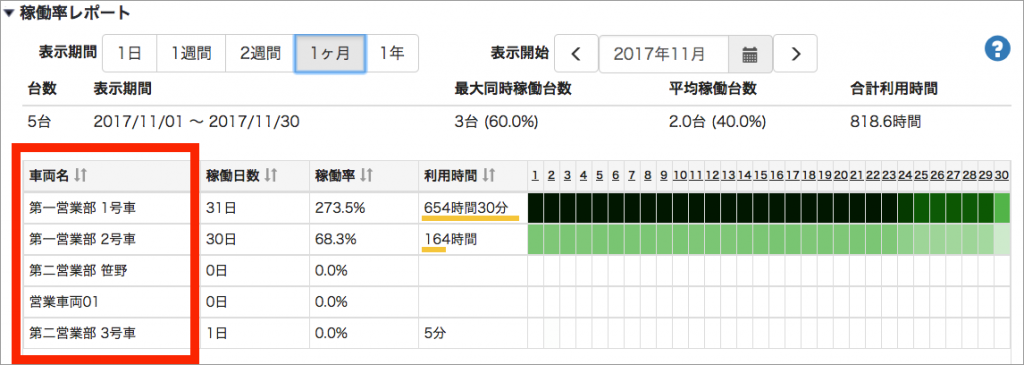Click 1号車 heatmap cell for day 25
1024x365 pixels.
[x=921, y=208]
